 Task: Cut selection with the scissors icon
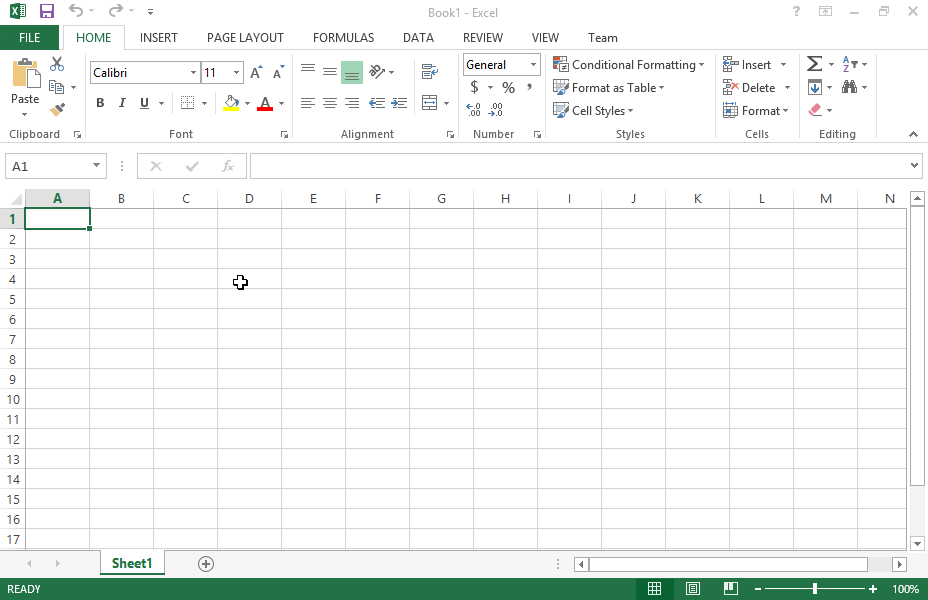coord(57,64)
